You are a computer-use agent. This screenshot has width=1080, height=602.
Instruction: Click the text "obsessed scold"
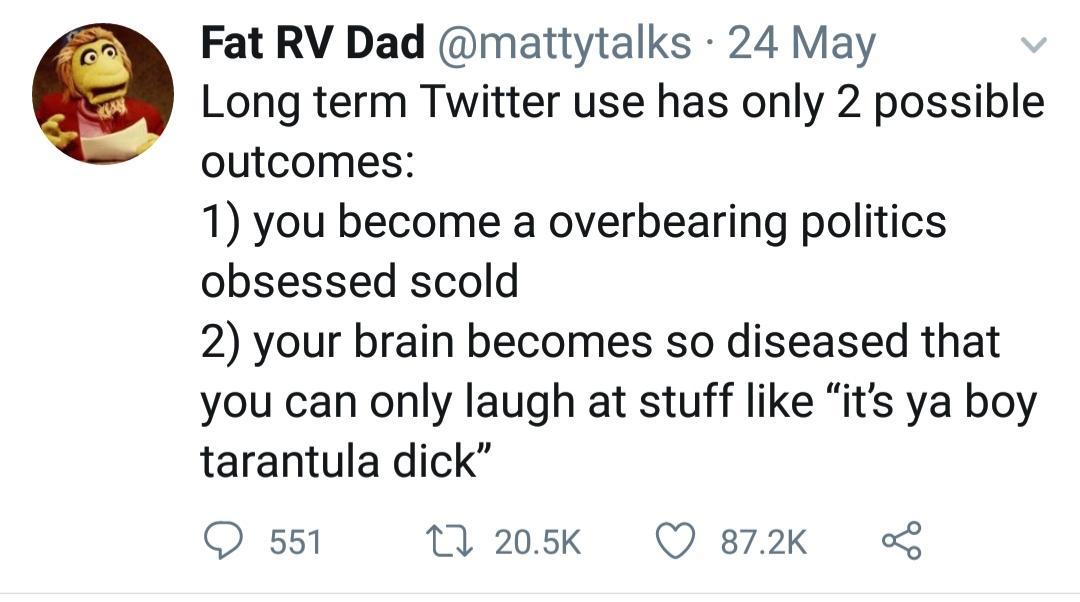click(x=360, y=281)
